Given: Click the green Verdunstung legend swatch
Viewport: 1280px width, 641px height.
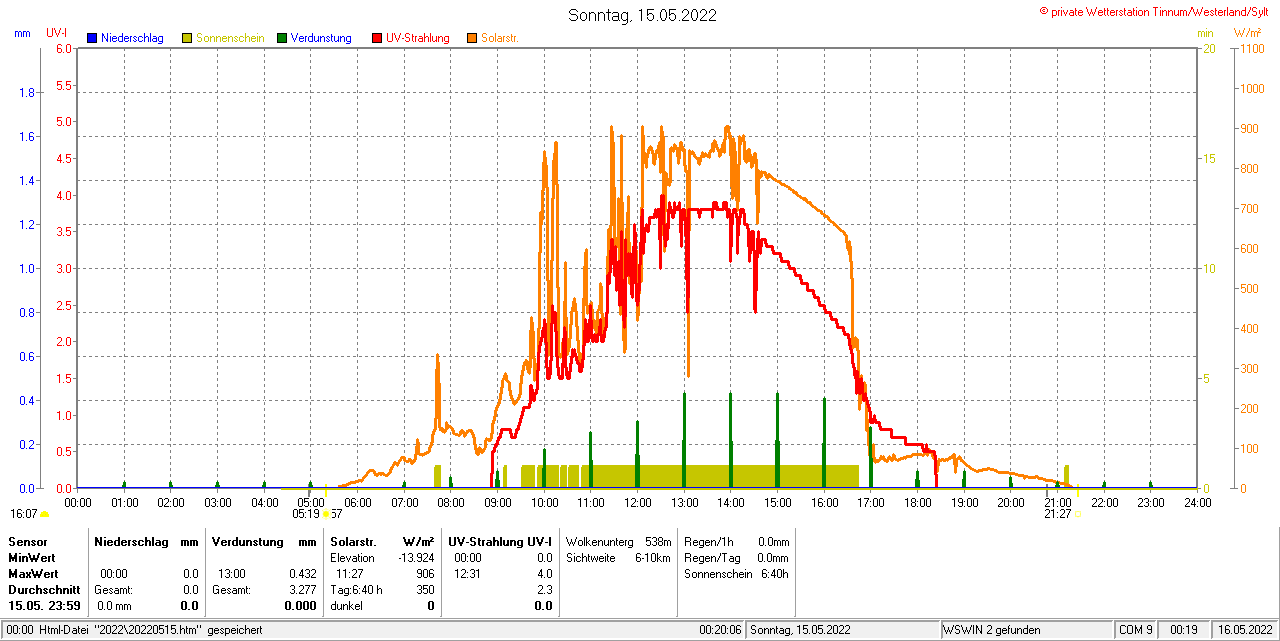Looking at the screenshot, I should point(282,38).
